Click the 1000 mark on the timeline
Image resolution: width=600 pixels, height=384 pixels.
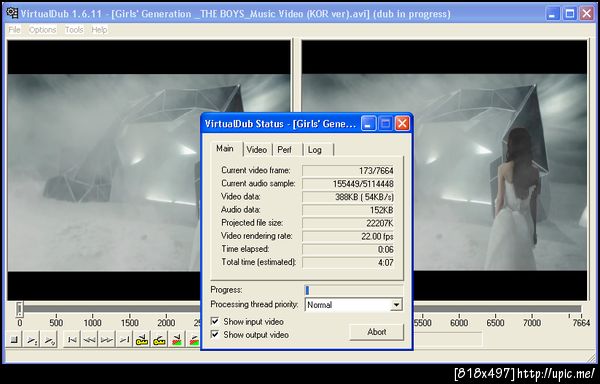[x=93, y=323]
